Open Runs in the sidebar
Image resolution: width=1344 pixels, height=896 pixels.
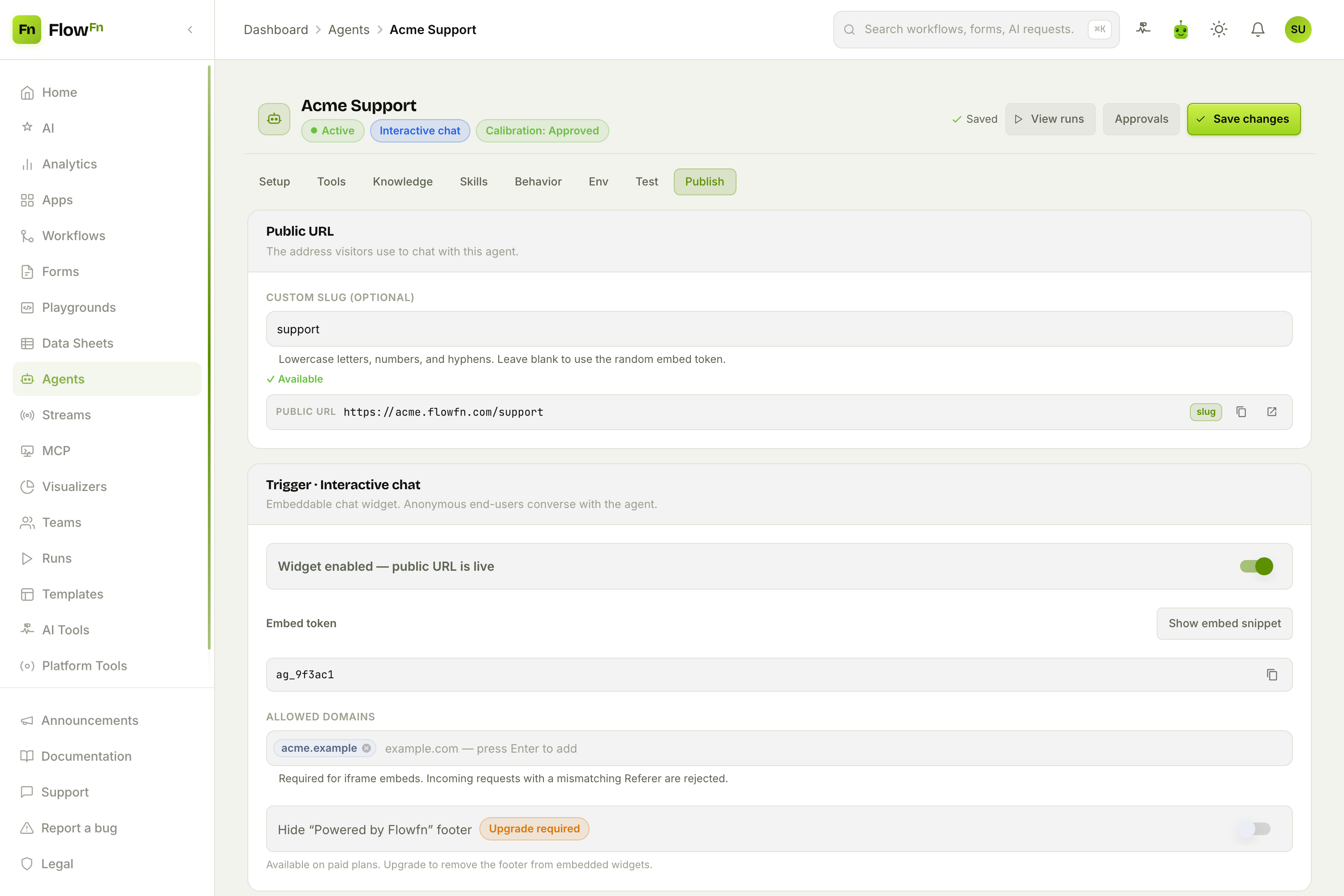pos(107,558)
